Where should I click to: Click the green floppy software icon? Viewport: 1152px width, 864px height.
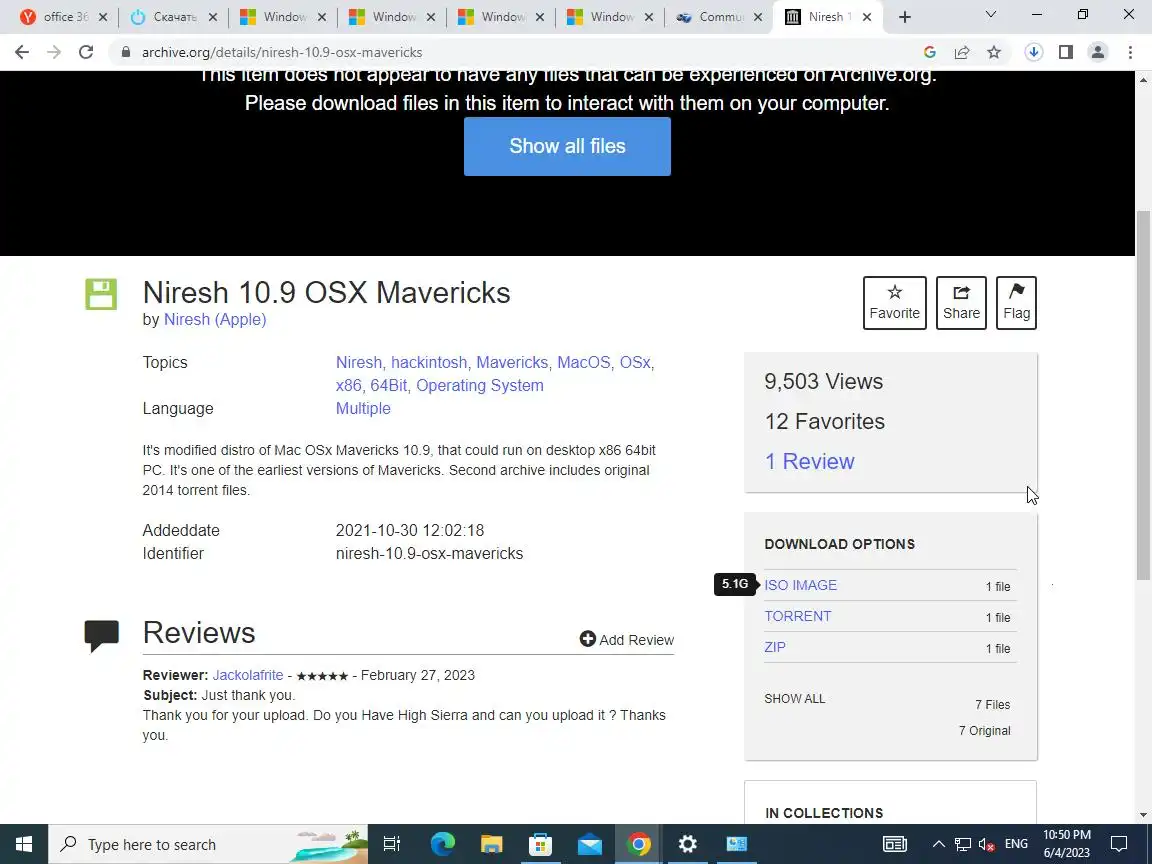101,294
